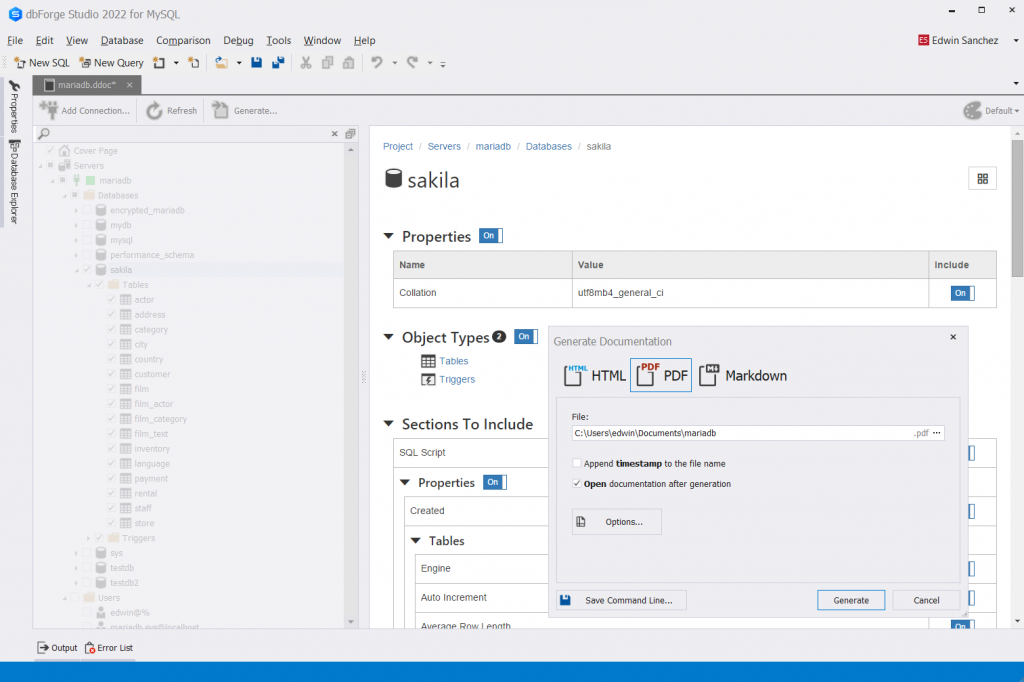The height and width of the screenshot is (682, 1024).
Task: Click the grid view icon beside sakila
Action: (x=982, y=179)
